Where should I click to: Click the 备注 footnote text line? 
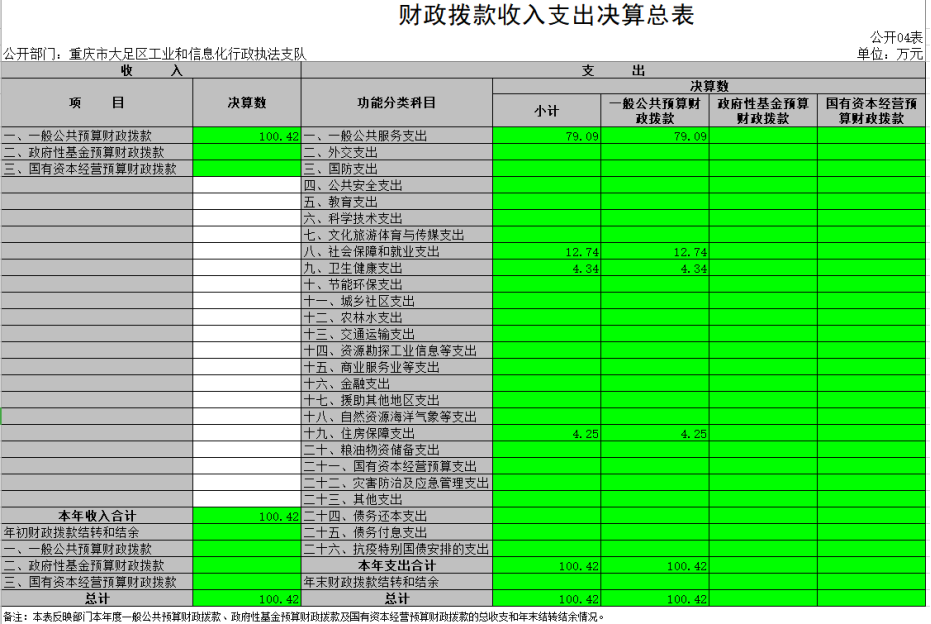[x=303, y=617]
